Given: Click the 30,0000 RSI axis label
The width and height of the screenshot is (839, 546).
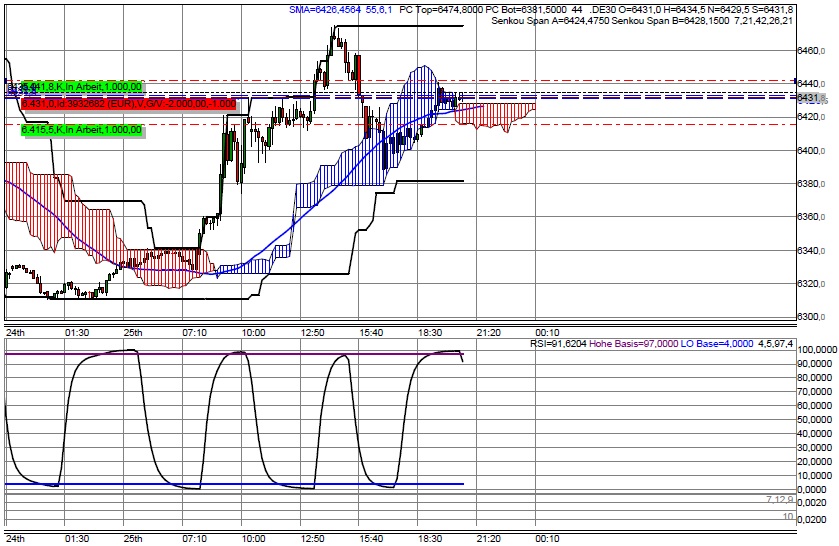Looking at the screenshot, I should click(x=815, y=448).
